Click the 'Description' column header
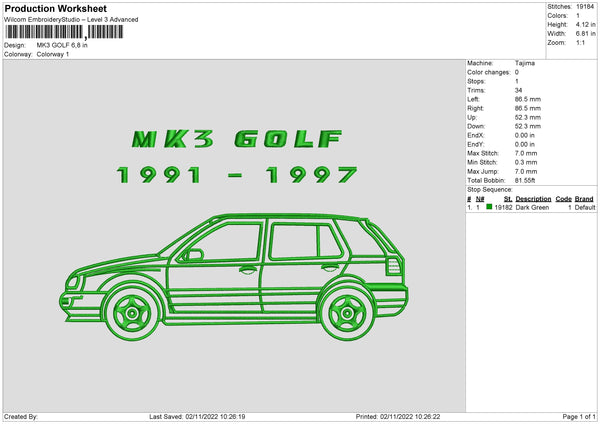 pos(533,199)
